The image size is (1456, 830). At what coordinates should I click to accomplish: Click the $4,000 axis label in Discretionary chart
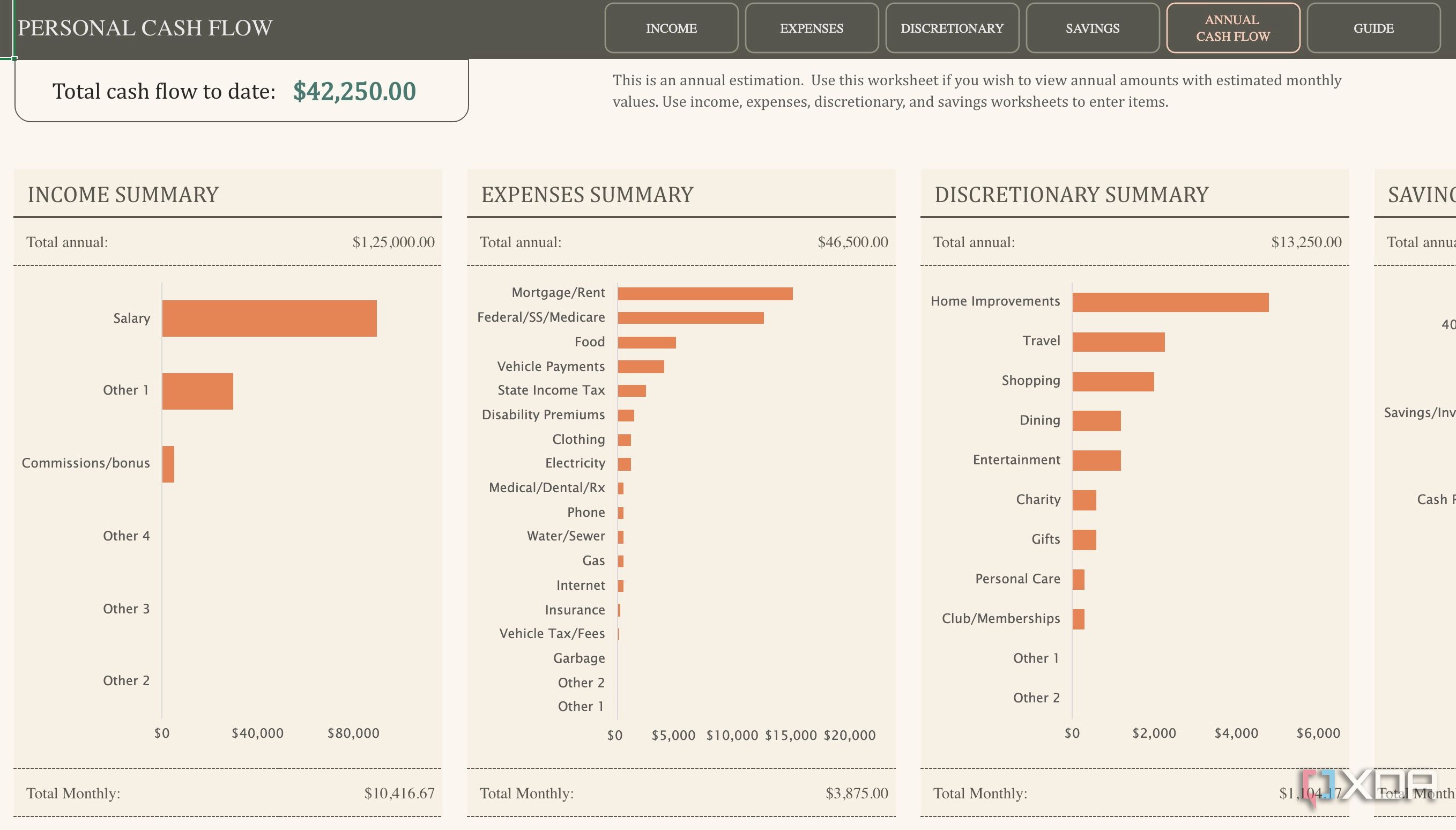coord(1236,733)
